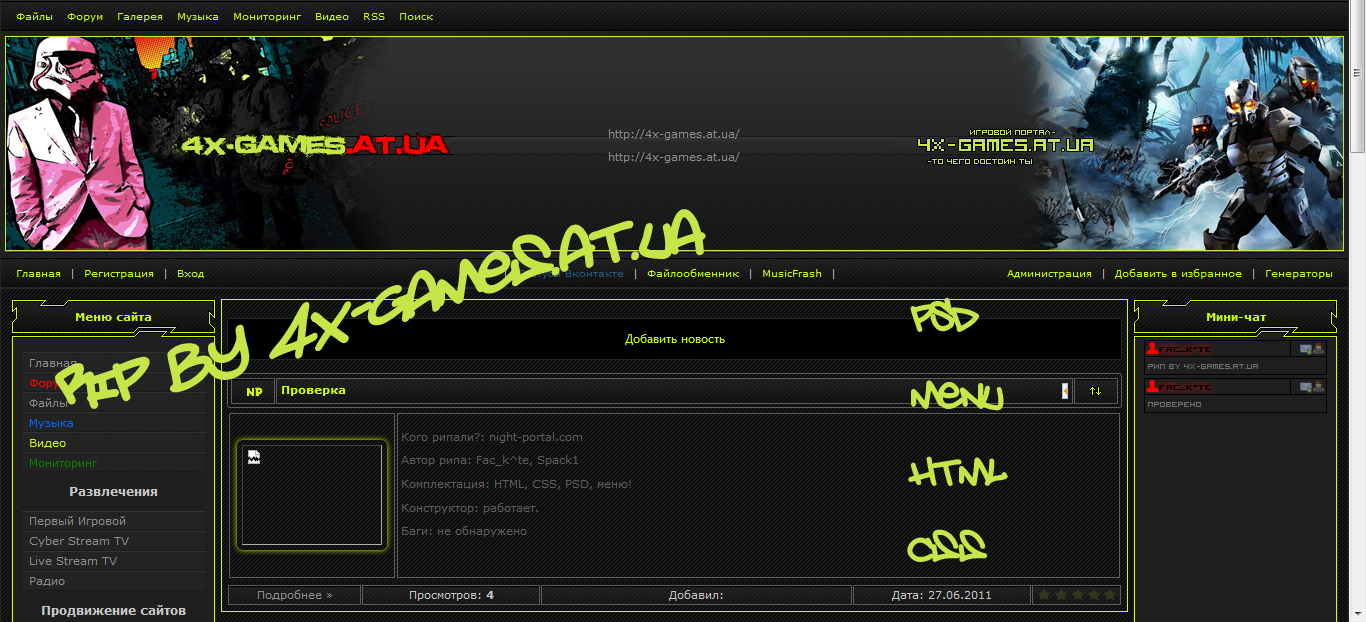Click the red user icon in first chat message

(1153, 348)
